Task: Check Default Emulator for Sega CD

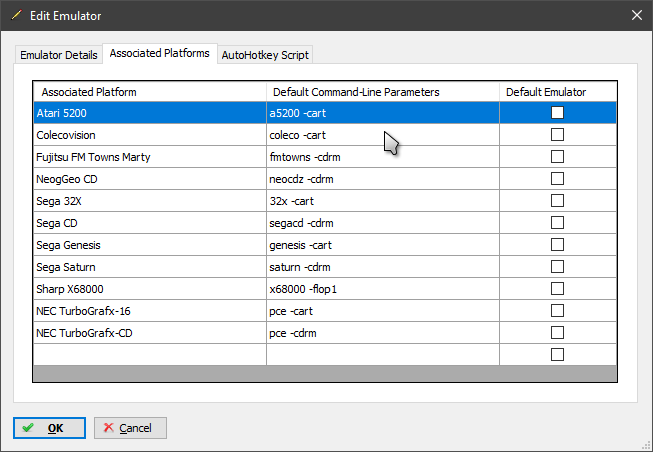Action: tap(557, 223)
